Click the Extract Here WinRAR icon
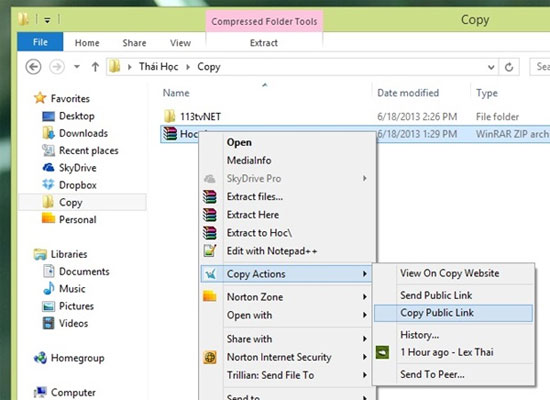The height and width of the screenshot is (400, 550). 209,214
